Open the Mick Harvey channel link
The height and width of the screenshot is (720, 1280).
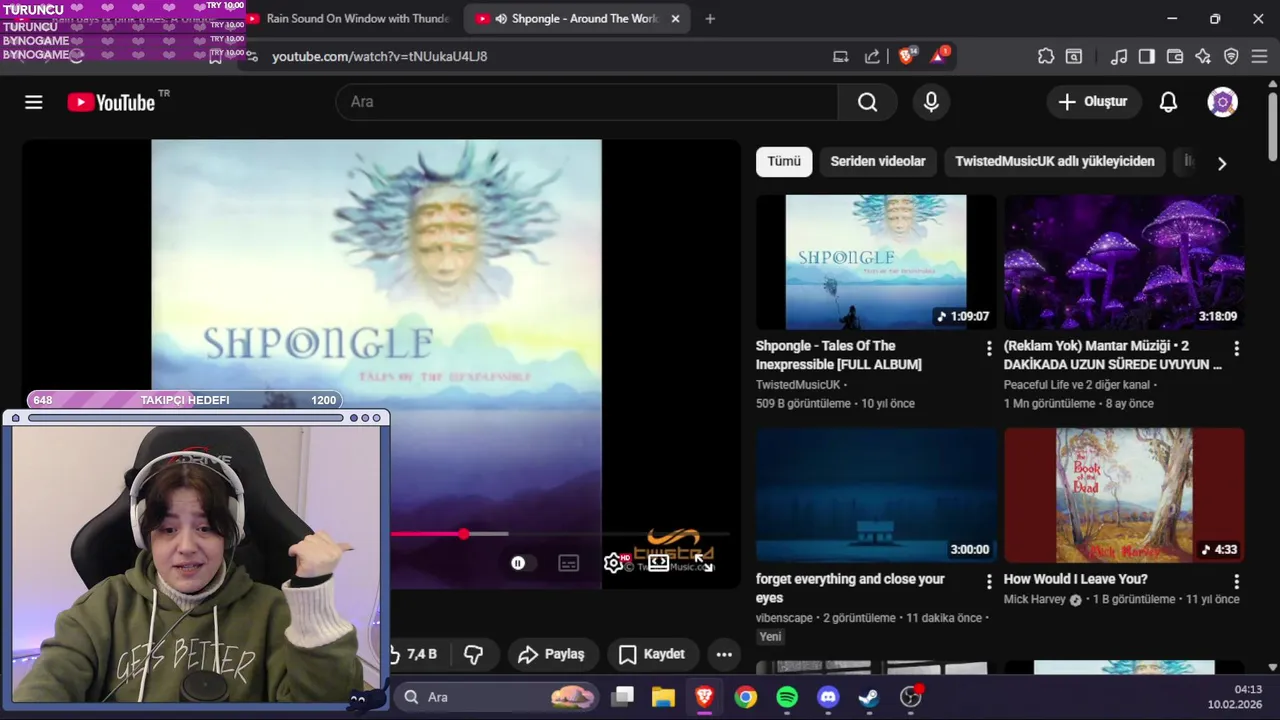click(x=1036, y=599)
